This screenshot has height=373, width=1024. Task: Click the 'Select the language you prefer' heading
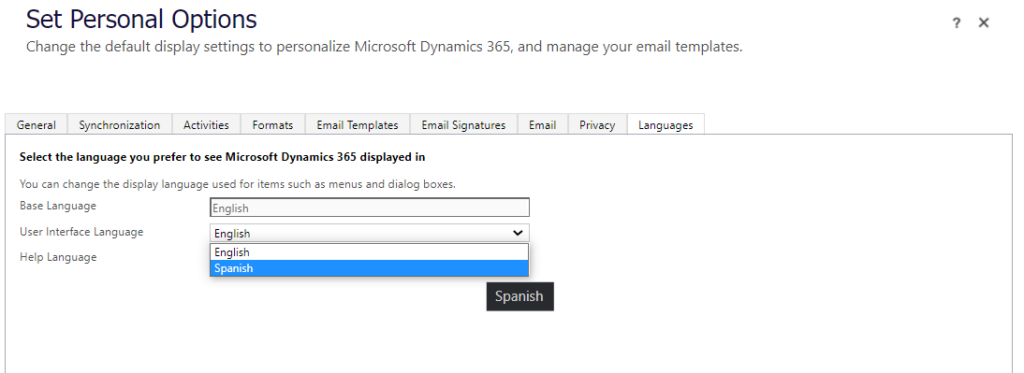223,157
